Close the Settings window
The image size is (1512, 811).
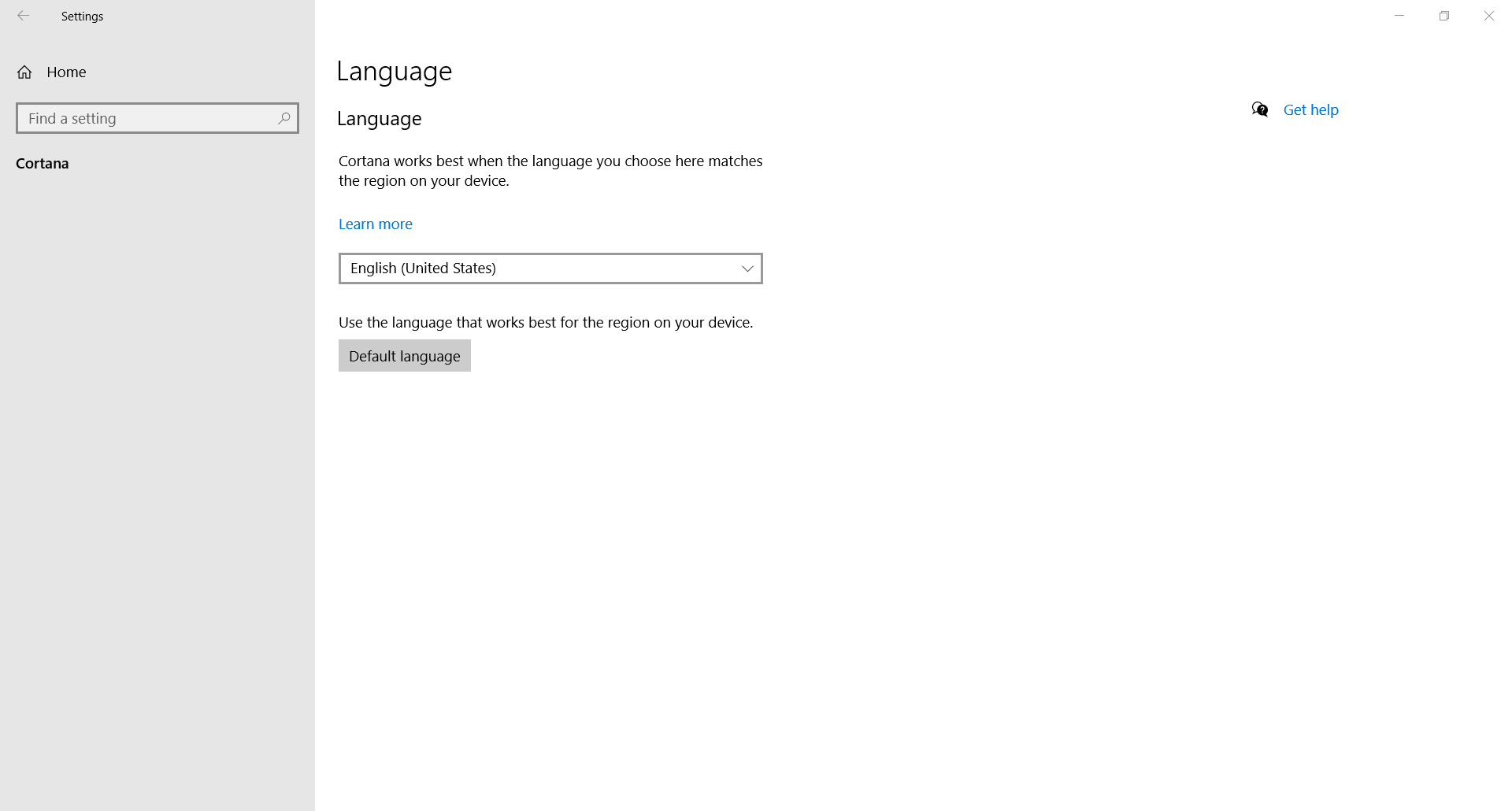click(1489, 16)
